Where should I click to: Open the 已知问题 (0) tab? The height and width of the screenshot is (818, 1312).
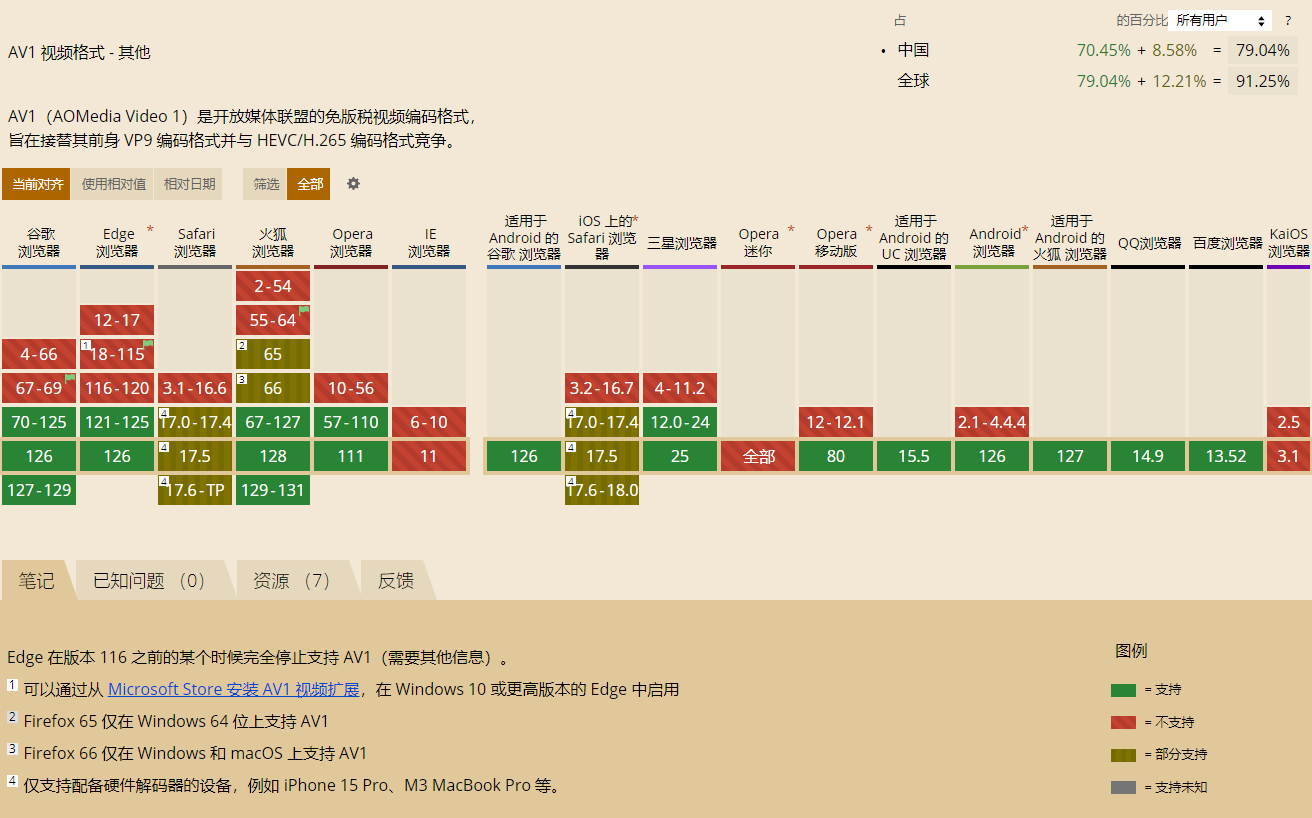point(150,581)
